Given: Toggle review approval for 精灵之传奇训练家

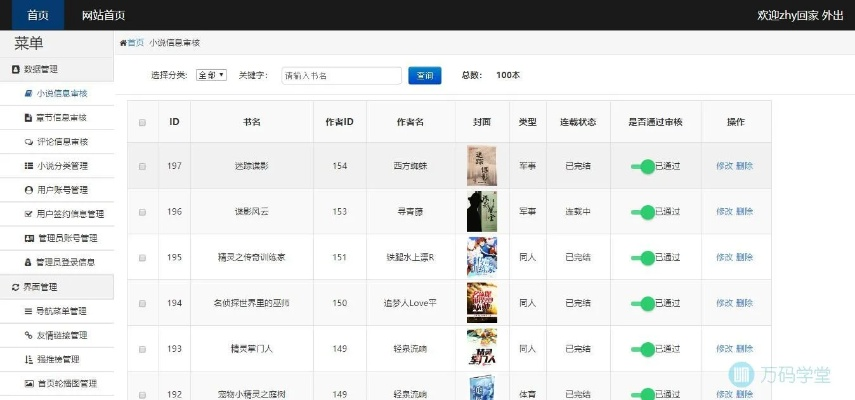Looking at the screenshot, I should [643, 258].
